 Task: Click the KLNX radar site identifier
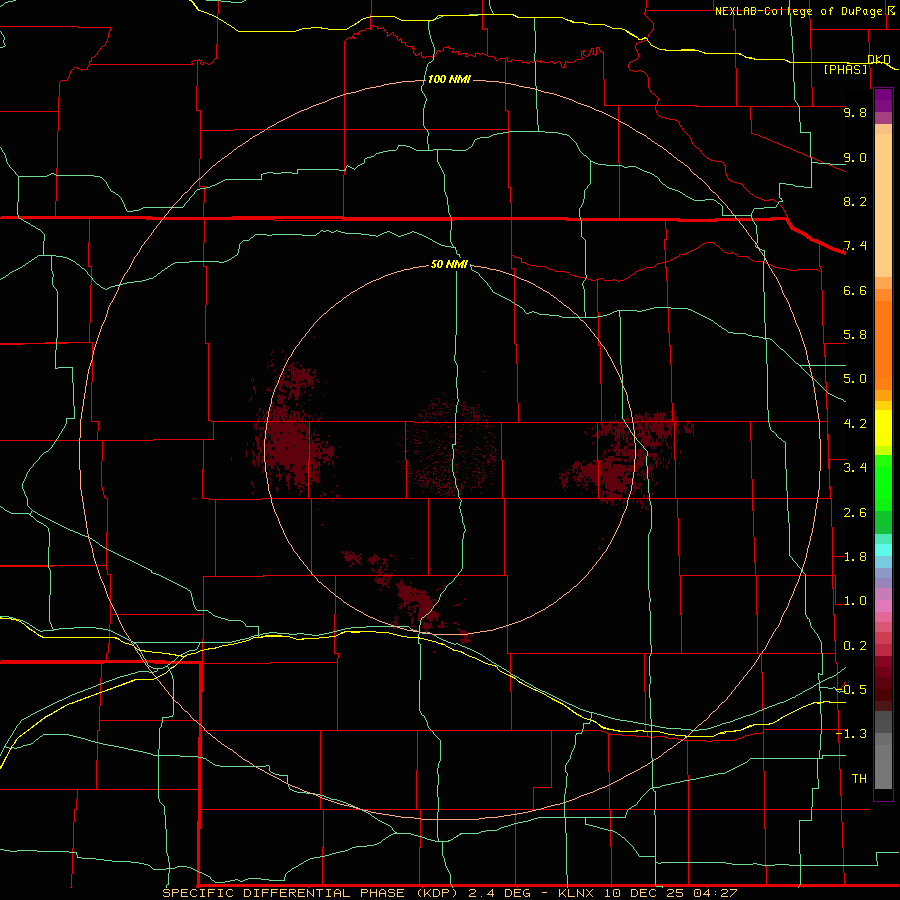pos(576,893)
